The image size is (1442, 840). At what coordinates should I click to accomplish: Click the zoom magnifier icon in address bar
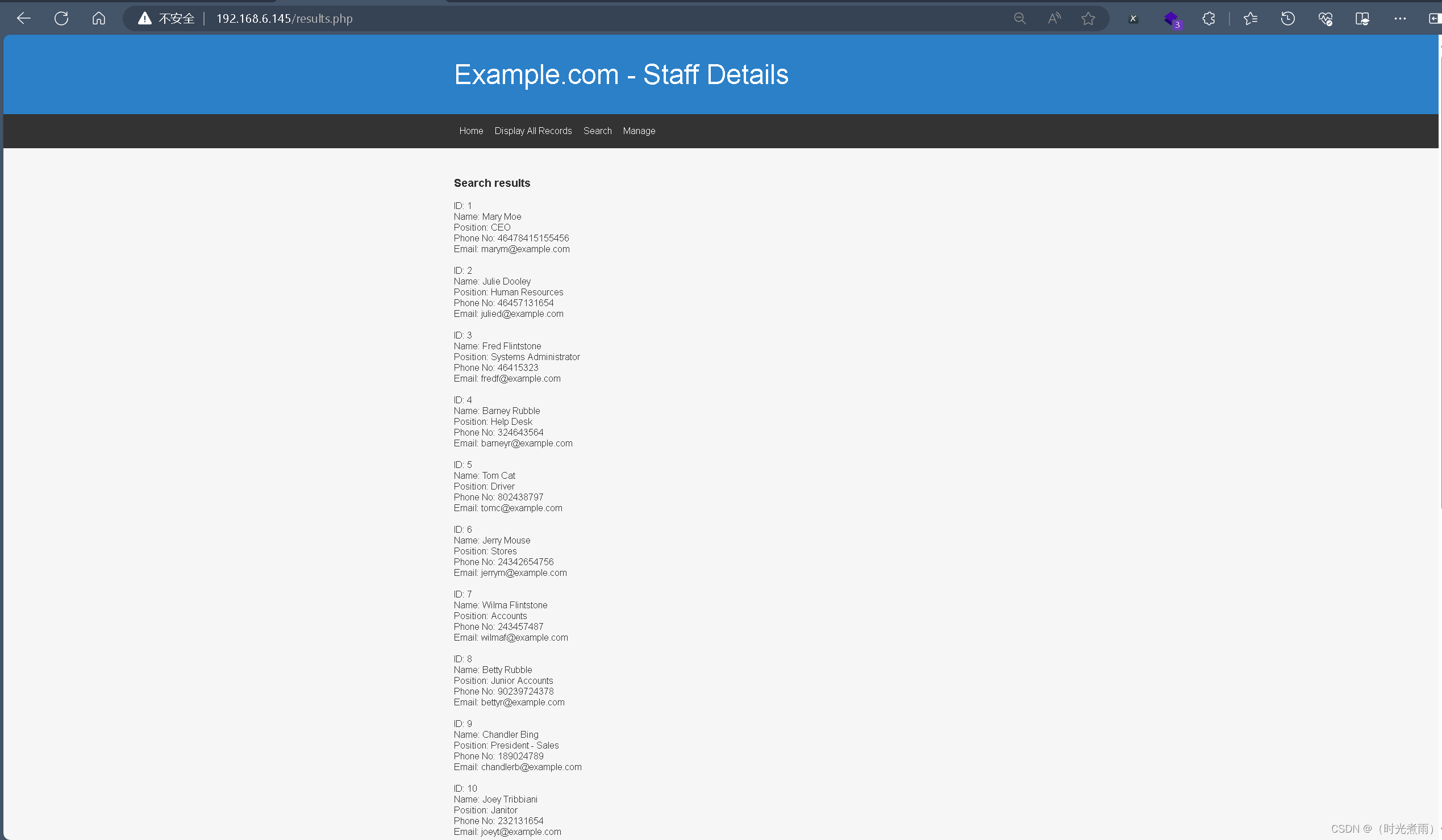(1020, 18)
